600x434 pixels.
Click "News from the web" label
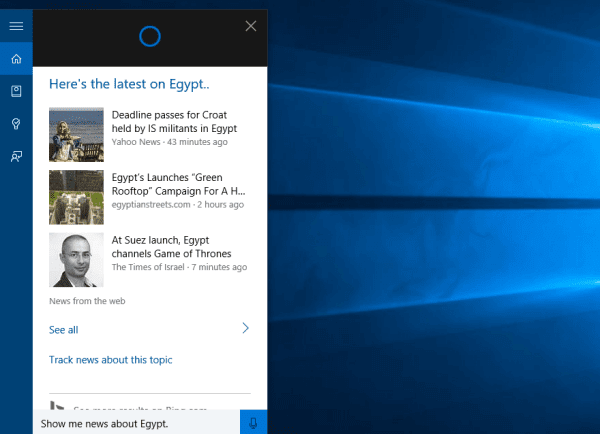tap(87, 301)
